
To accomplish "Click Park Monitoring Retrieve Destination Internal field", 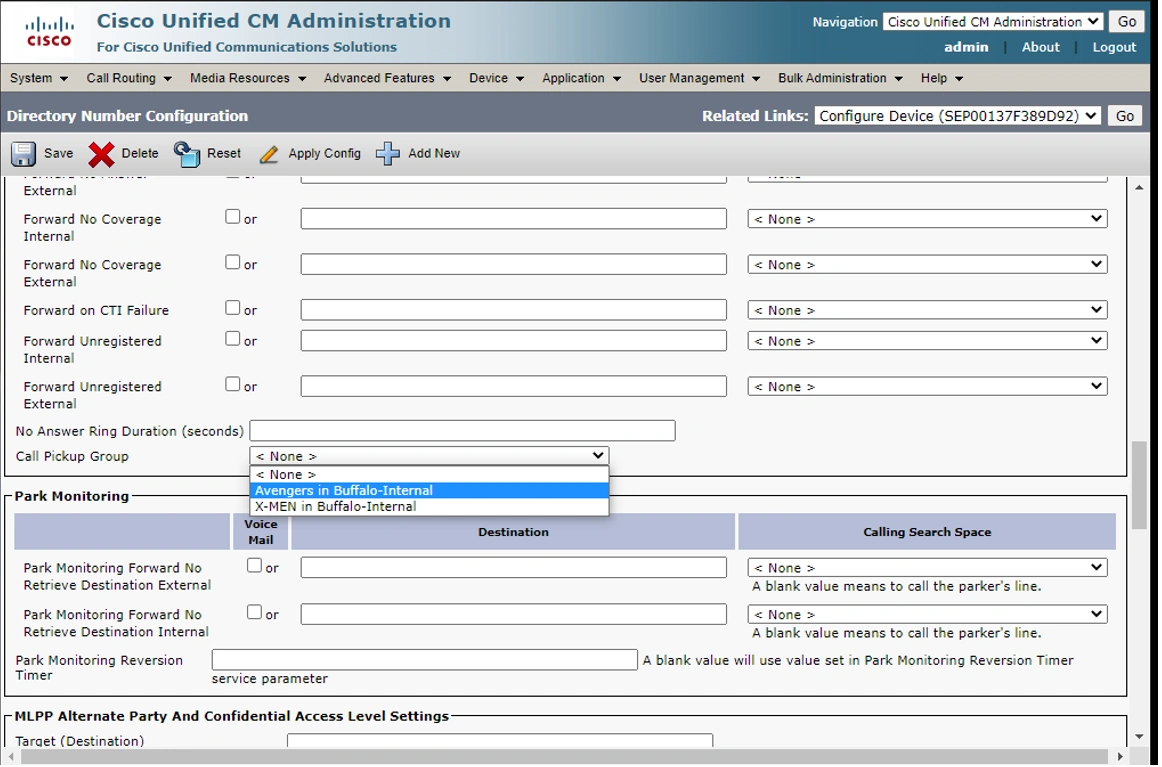I will (514, 614).
